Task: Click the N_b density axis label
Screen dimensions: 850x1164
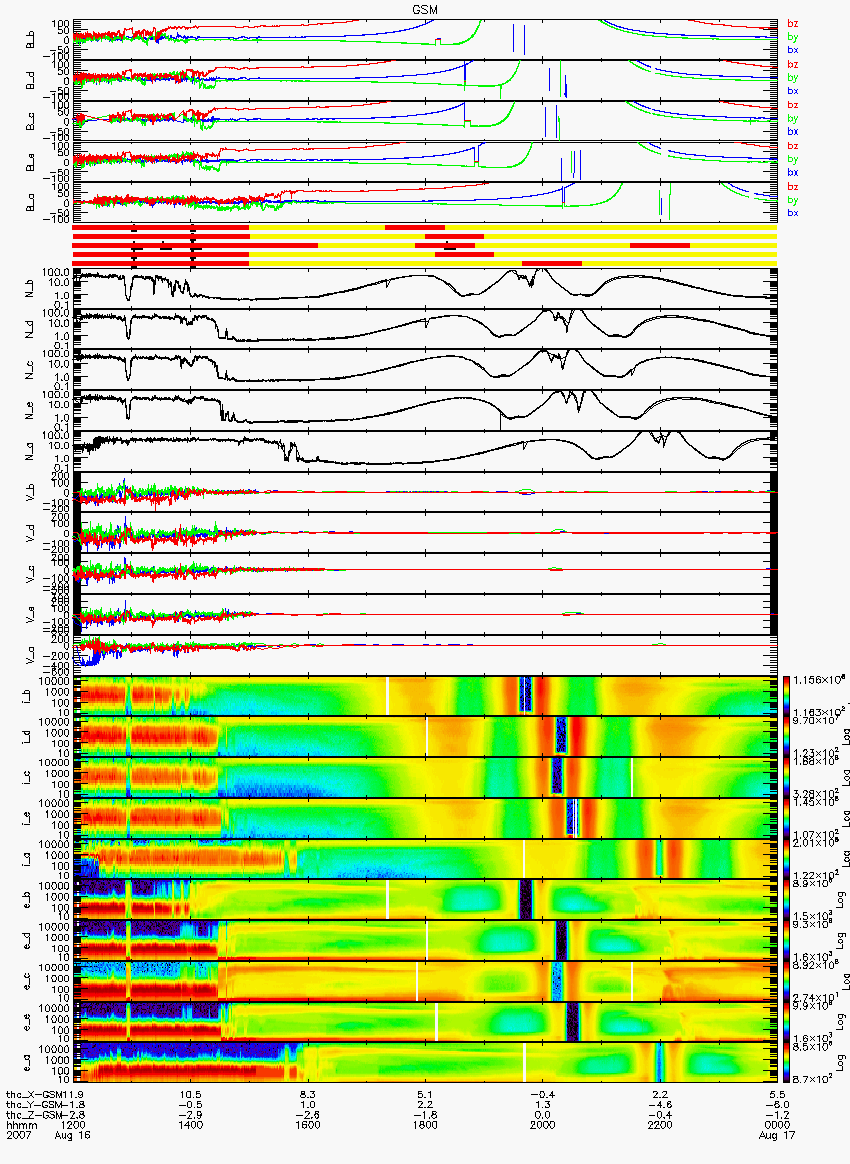Action: click(x=31, y=288)
